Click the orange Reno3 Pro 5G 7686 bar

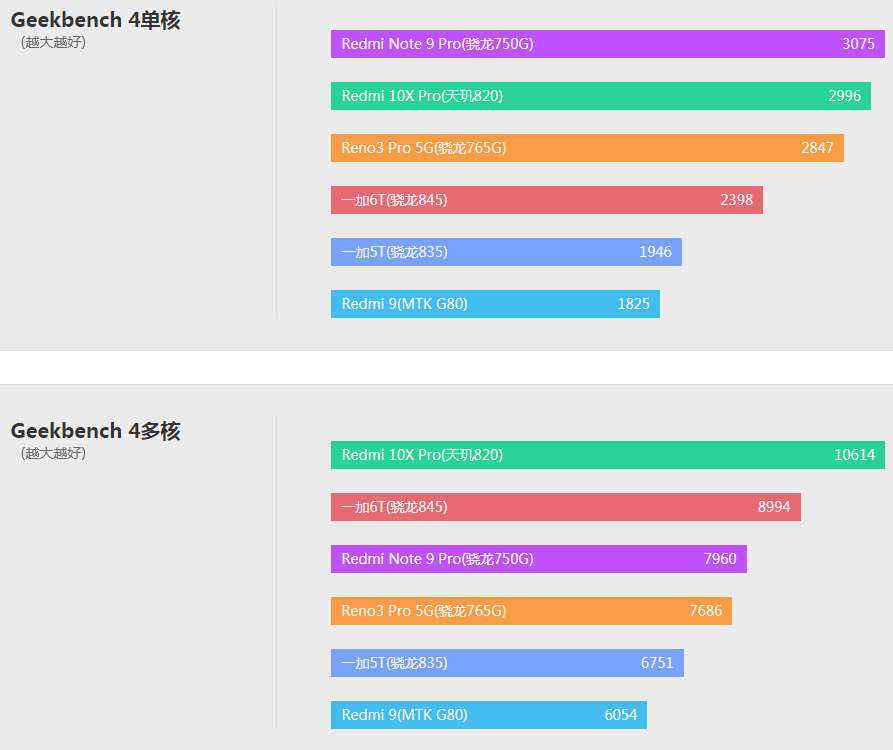[x=531, y=611]
